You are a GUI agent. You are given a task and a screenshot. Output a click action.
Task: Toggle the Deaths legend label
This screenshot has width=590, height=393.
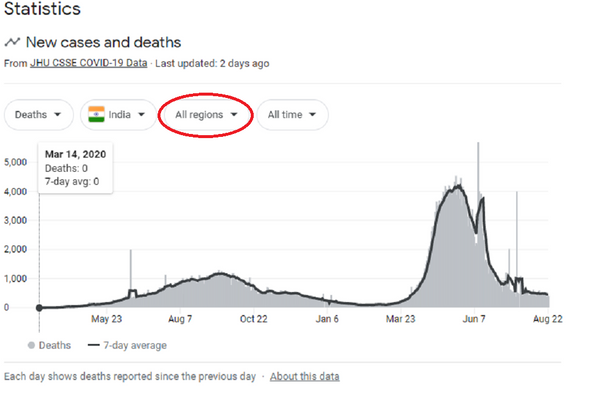coord(55,345)
